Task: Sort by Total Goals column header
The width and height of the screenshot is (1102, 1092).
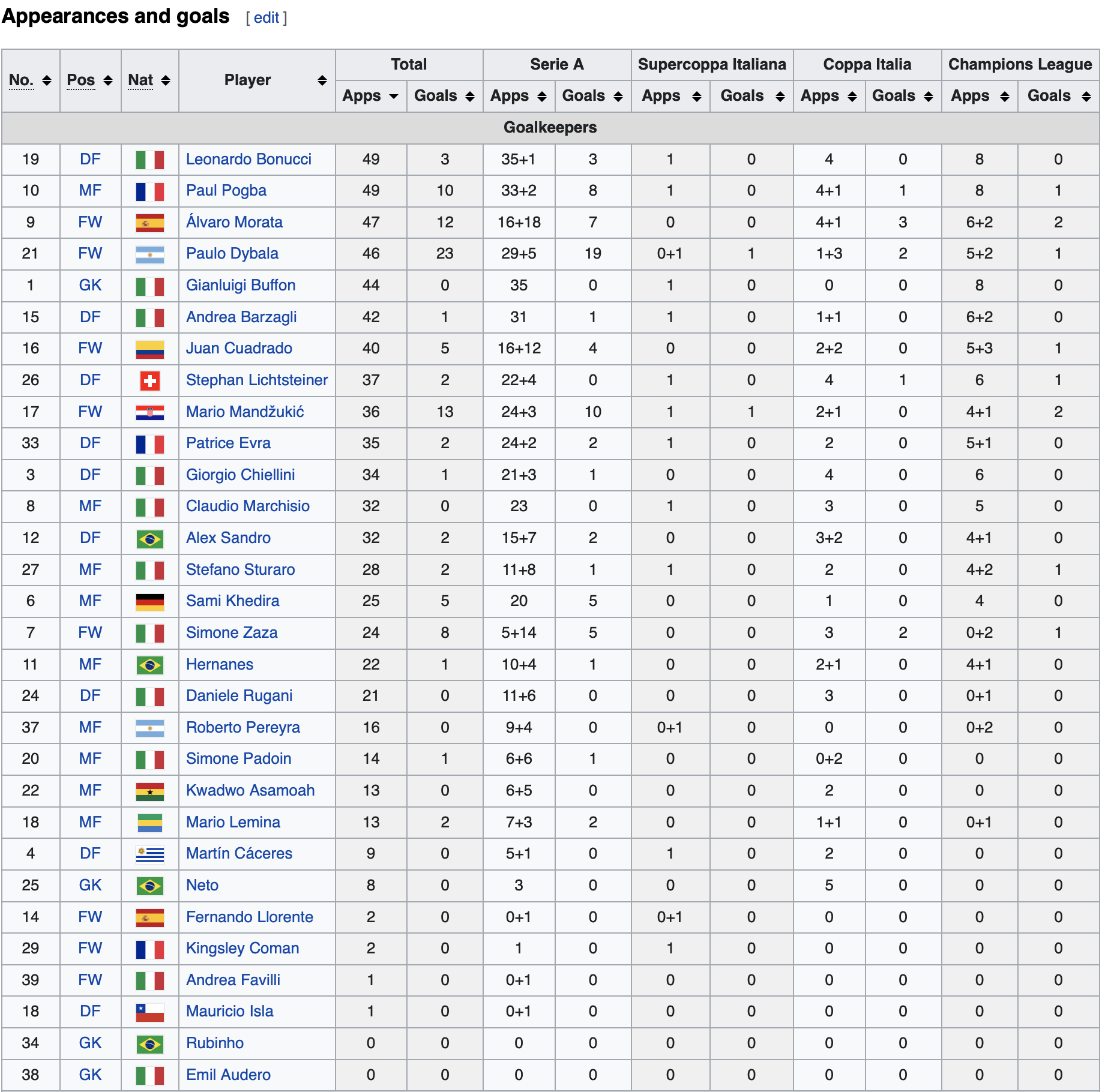Action: (x=444, y=96)
